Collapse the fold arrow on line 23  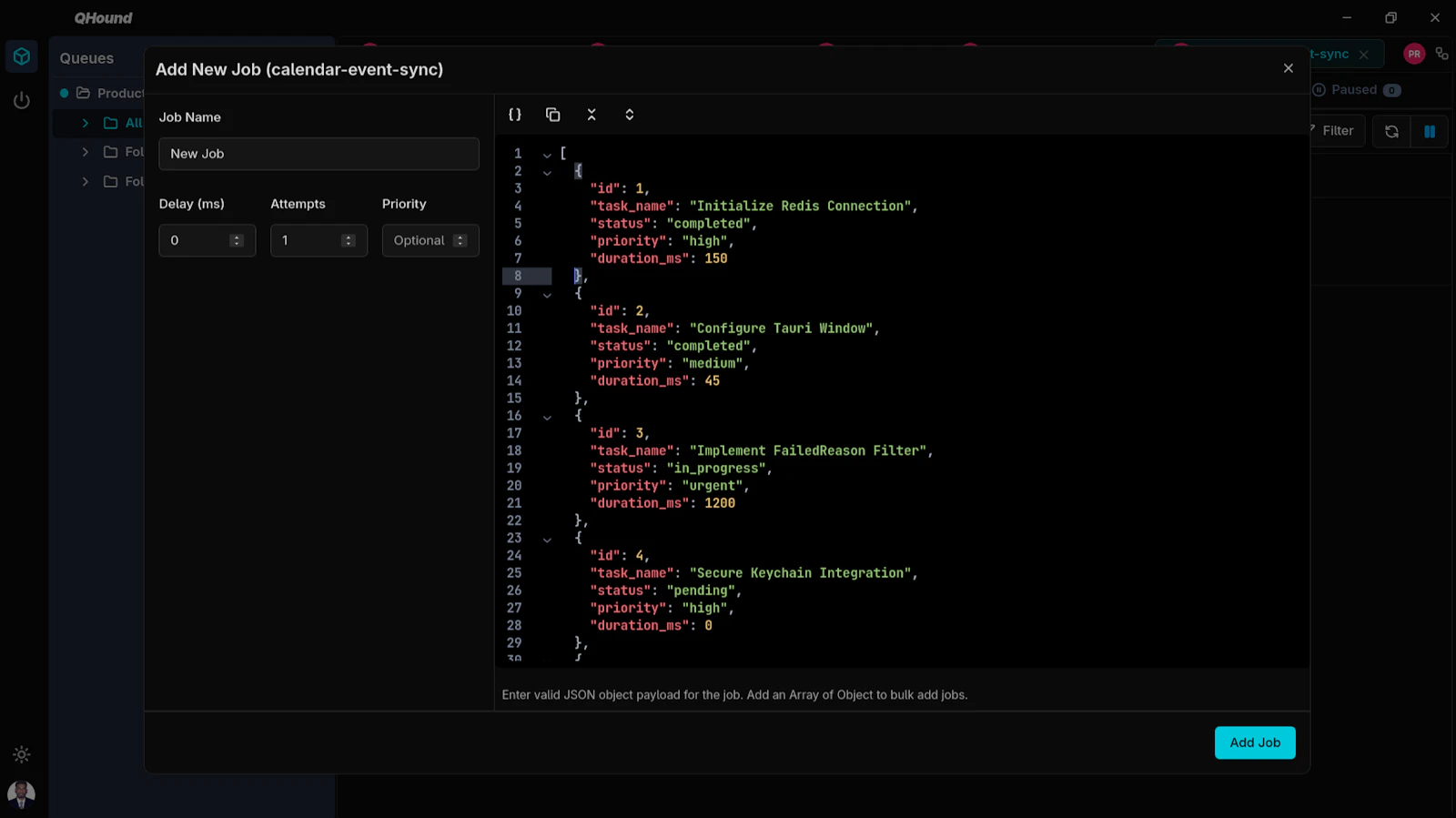click(547, 540)
